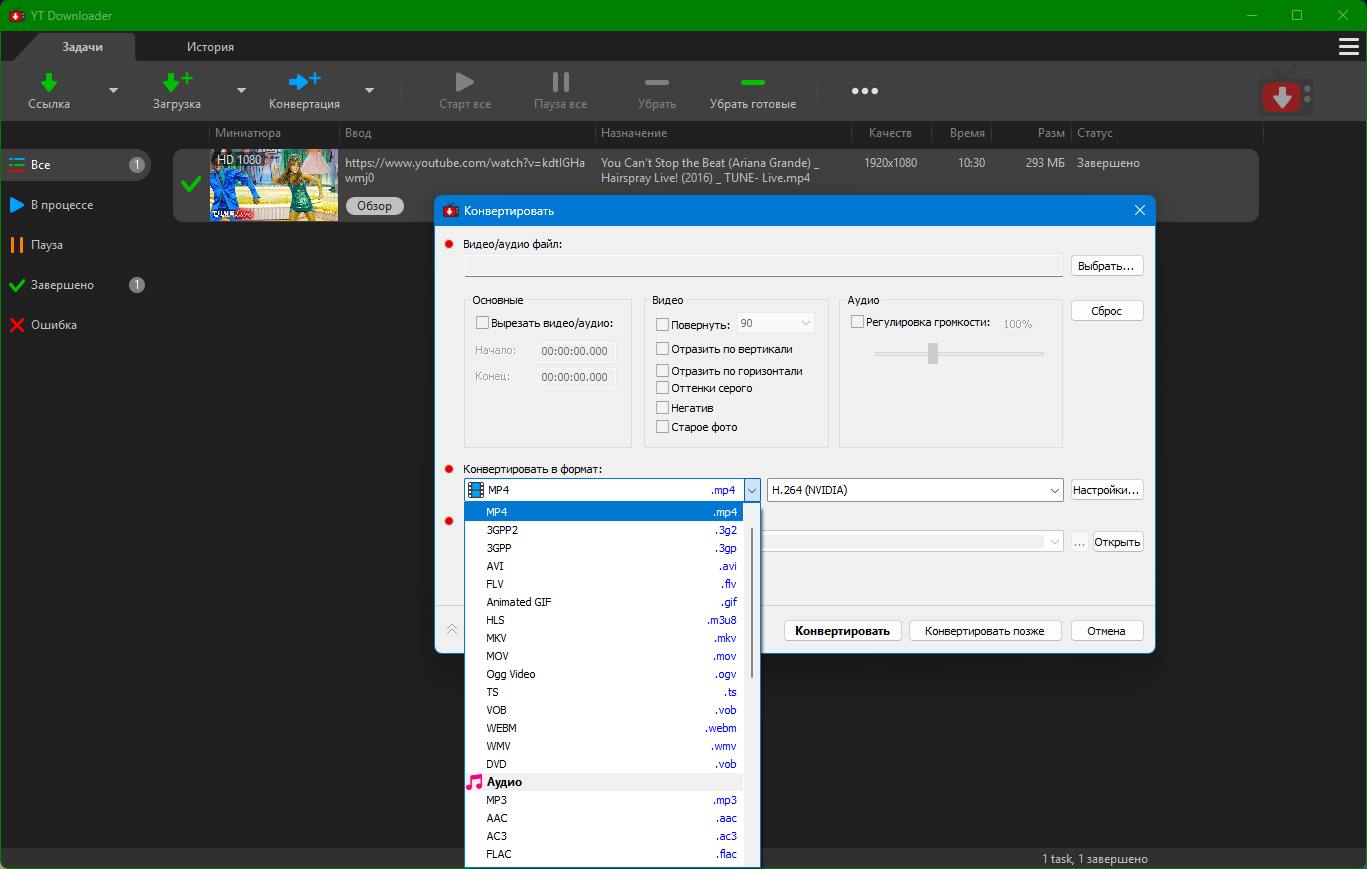Switch to the История tab
Image resolution: width=1367 pixels, height=869 pixels.
(x=210, y=47)
